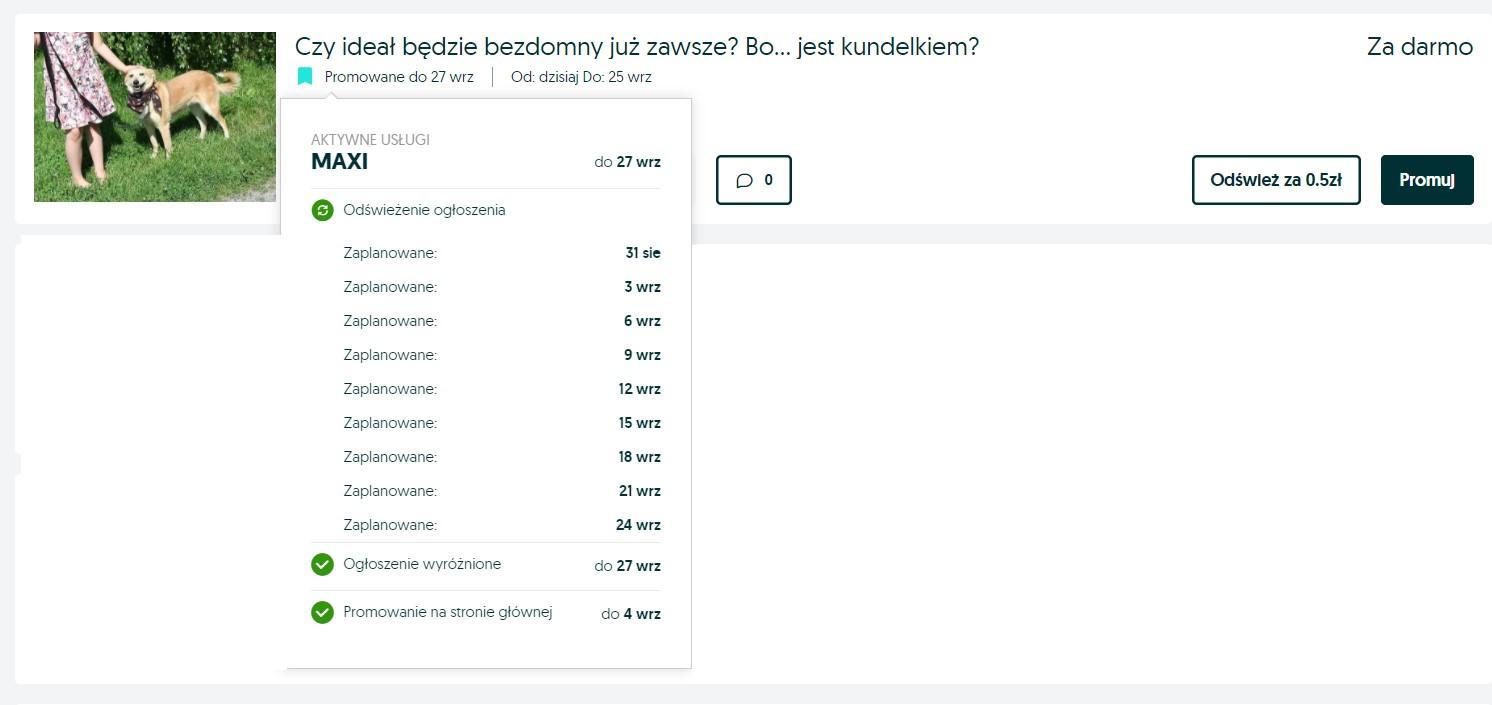Click green checkmark beside Ogłoszenie wyróżnione

tap(322, 565)
